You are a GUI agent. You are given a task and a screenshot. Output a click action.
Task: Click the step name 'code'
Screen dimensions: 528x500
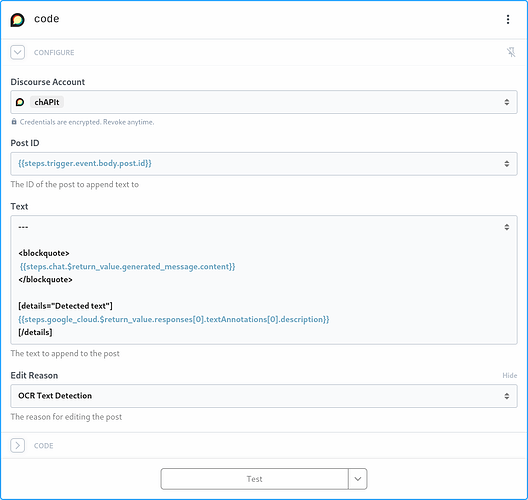coord(46,19)
